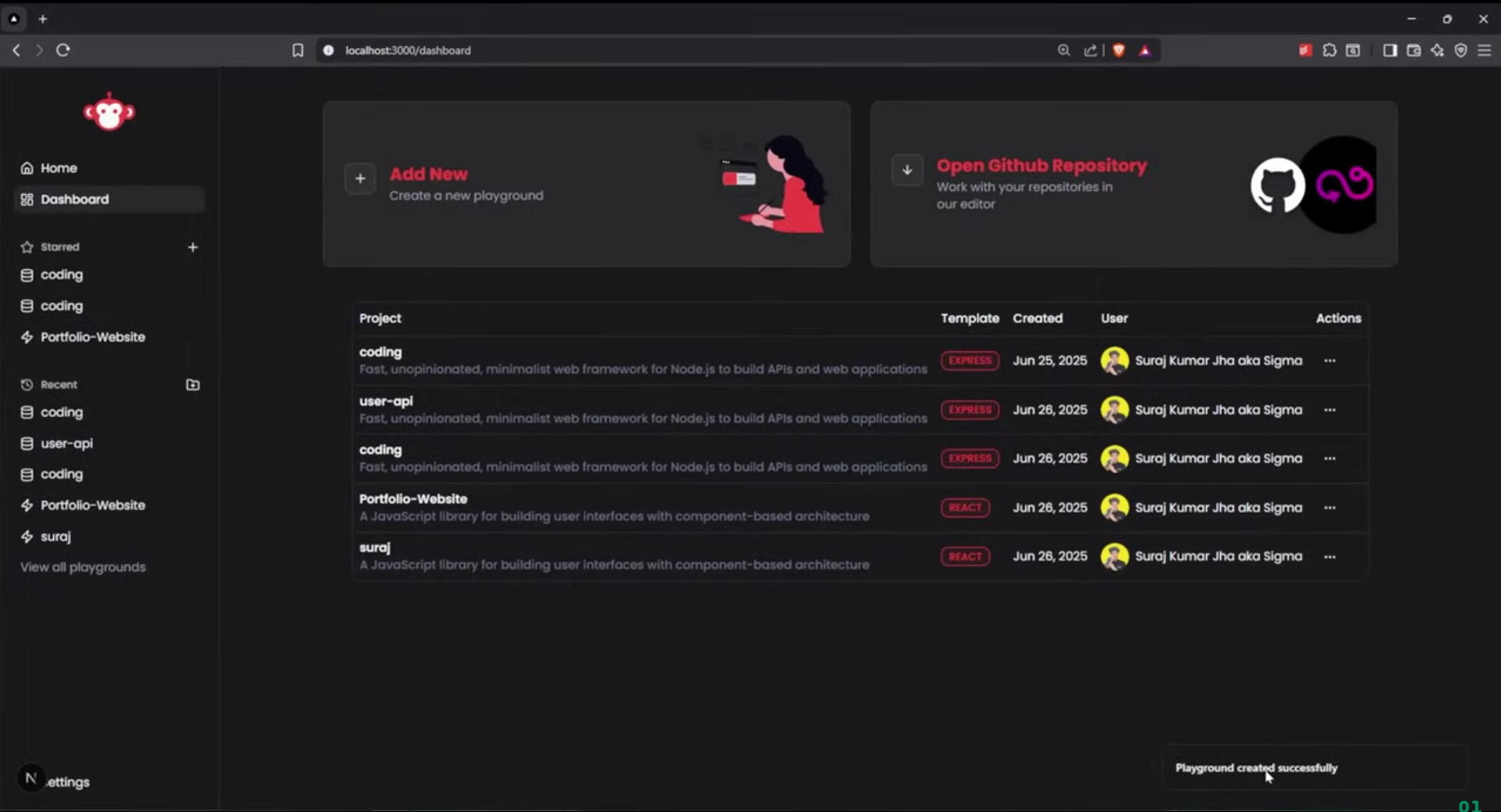Click the Jun 25, 2025 date cell
This screenshot has width=1501, height=812.
click(1049, 361)
